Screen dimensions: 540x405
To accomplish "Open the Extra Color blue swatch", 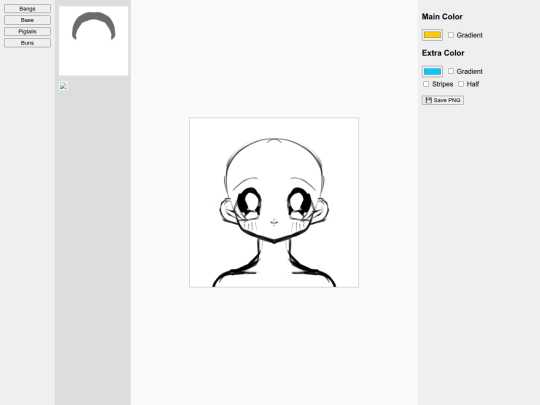I will 432,71.
